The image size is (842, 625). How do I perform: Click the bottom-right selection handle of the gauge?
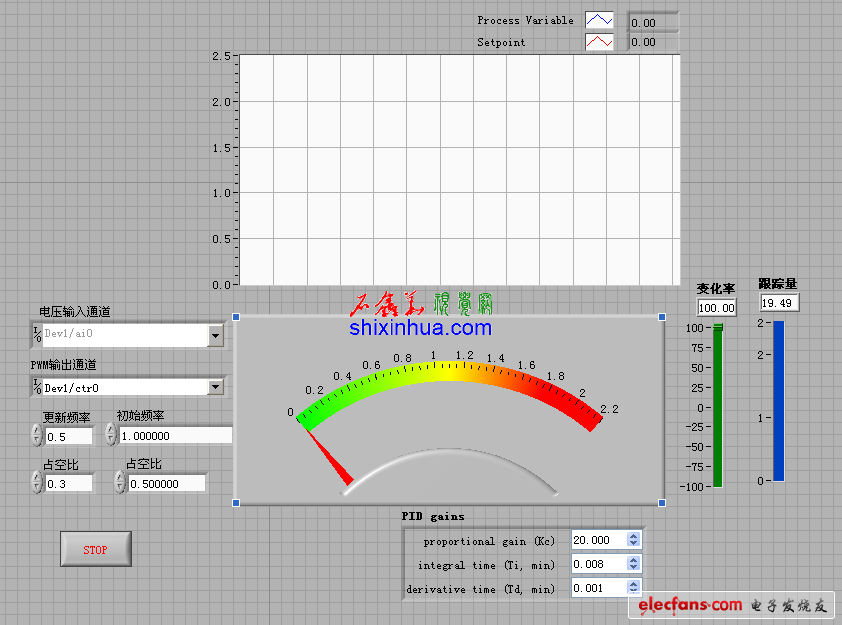(662, 502)
